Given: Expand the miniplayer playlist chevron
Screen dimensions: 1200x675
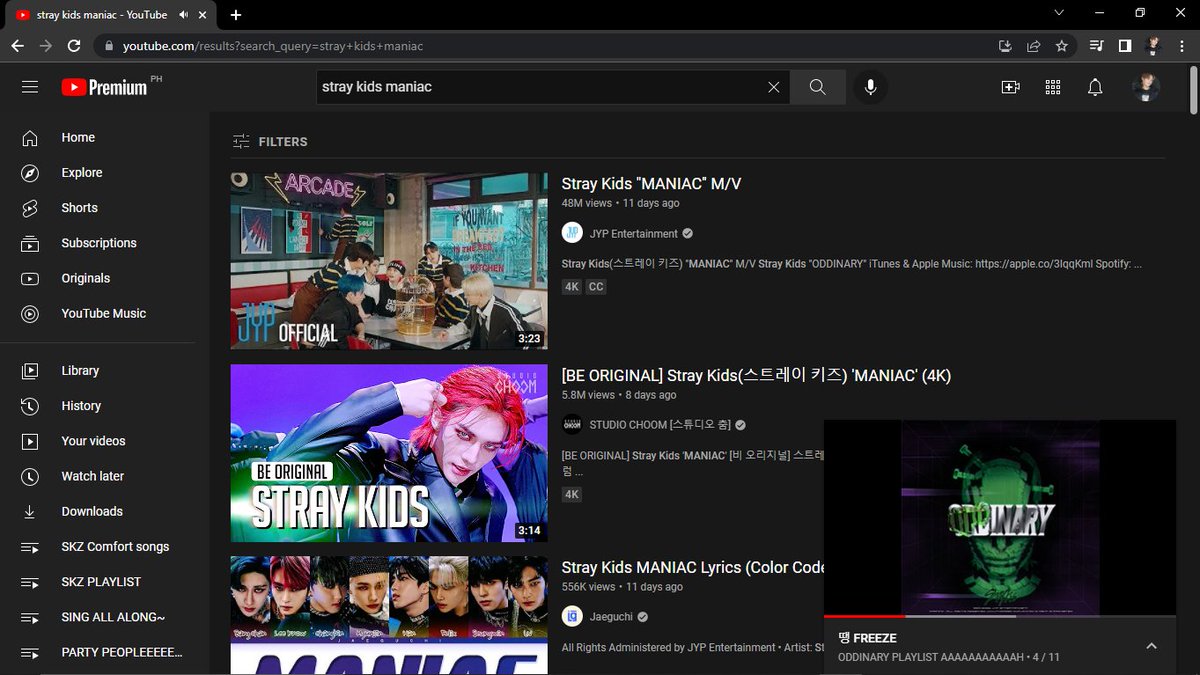Looking at the screenshot, I should click(1151, 646).
